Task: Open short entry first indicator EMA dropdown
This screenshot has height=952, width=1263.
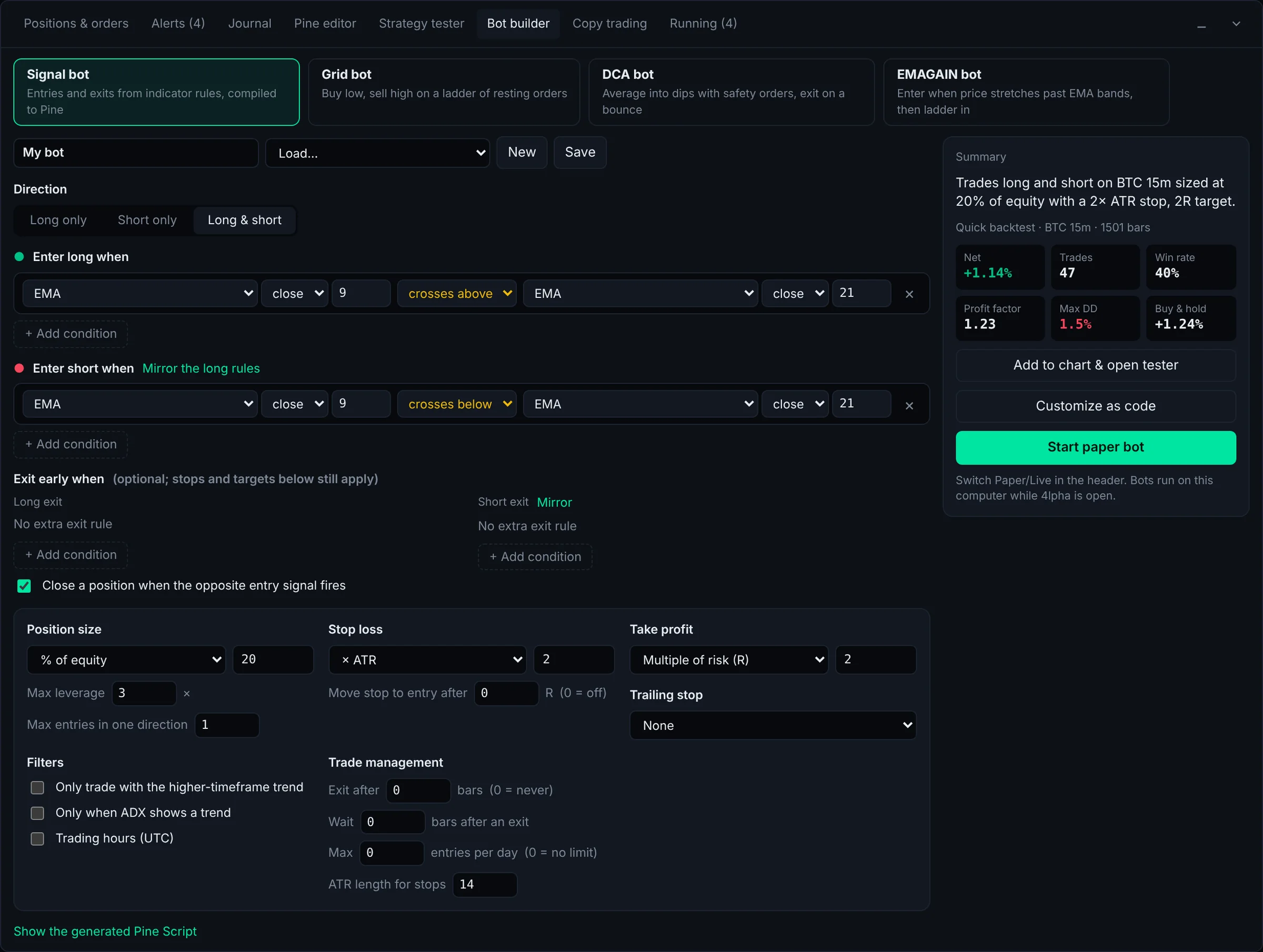Action: point(140,404)
